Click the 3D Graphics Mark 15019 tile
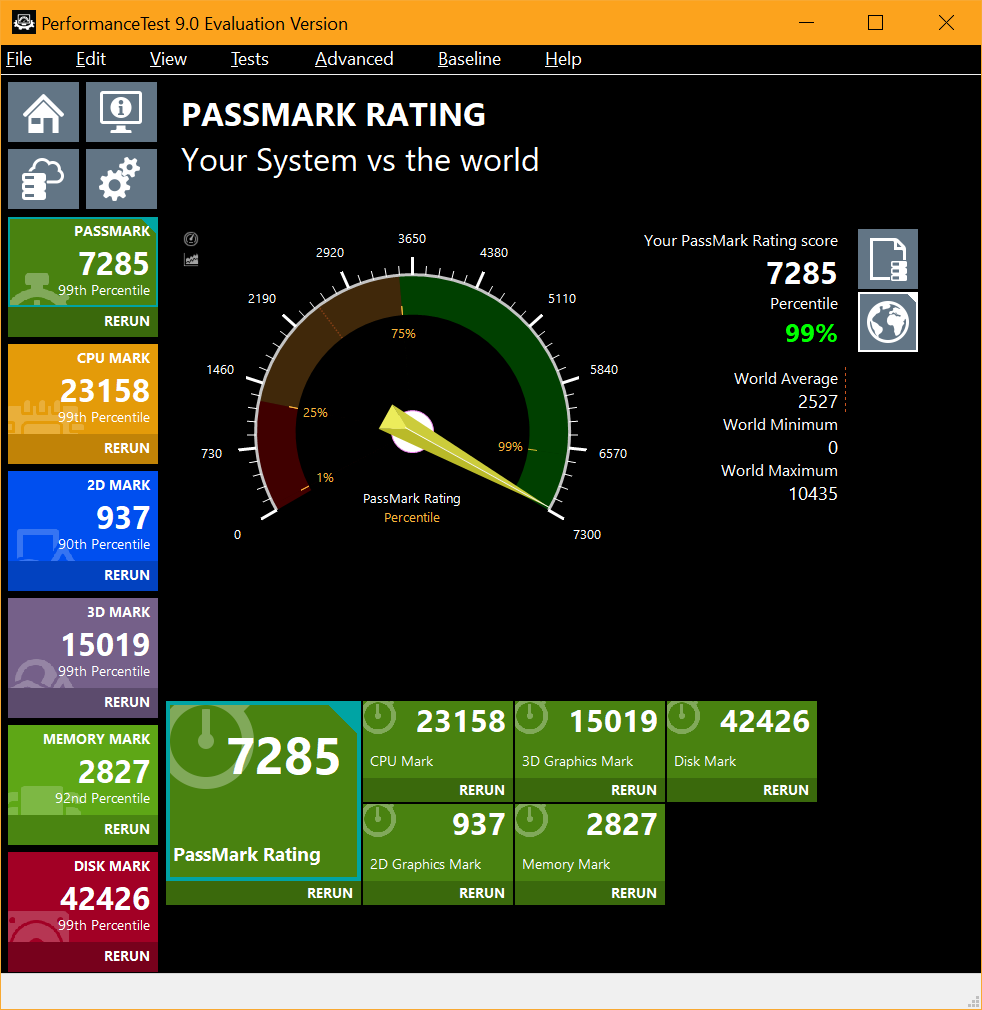 pos(590,739)
